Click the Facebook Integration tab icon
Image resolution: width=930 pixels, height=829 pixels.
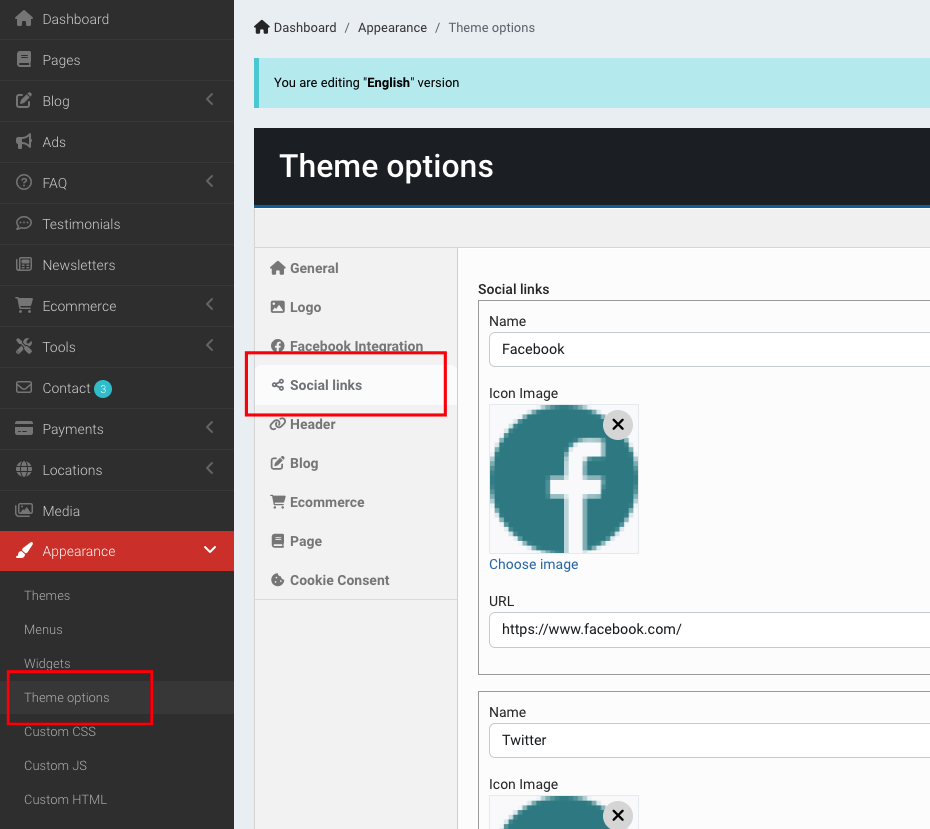click(x=278, y=346)
